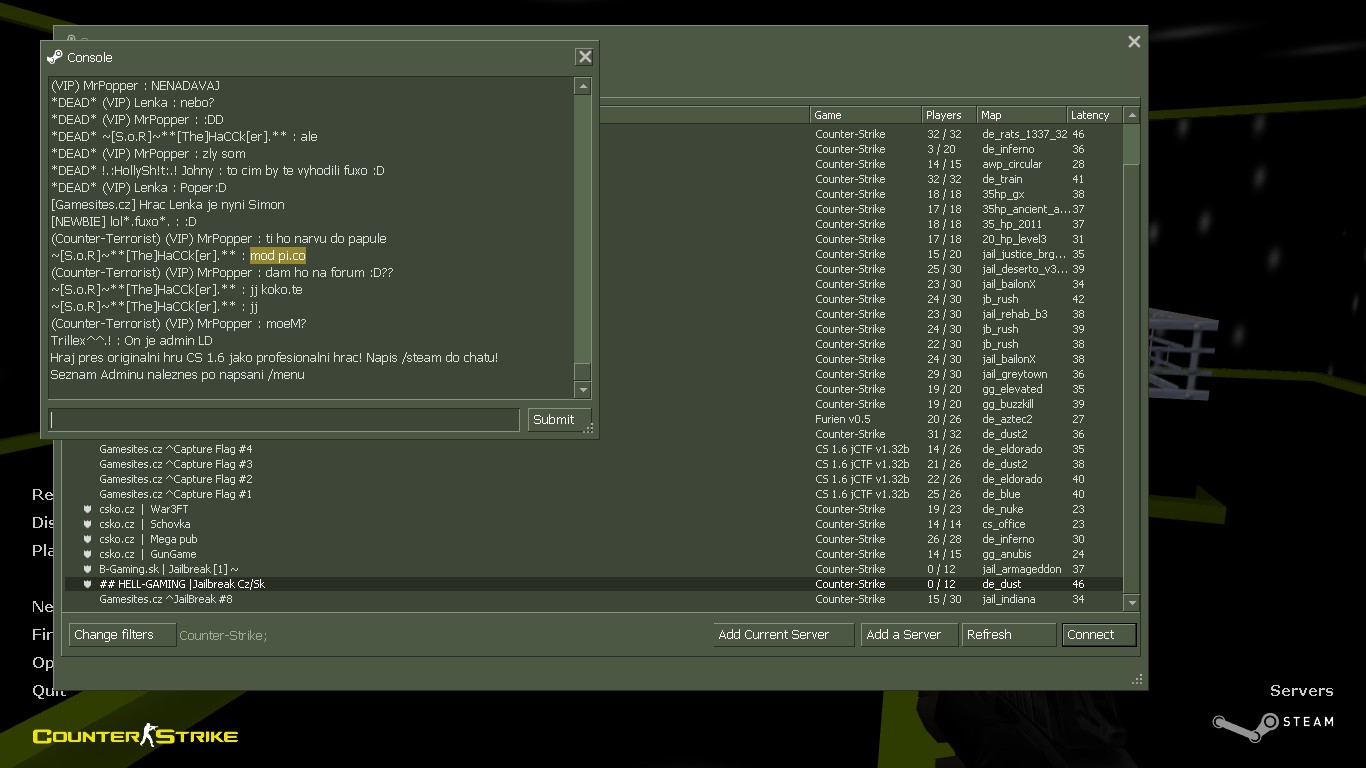Click Add a Server button
Image resolution: width=1366 pixels, height=768 pixels.
coord(909,635)
